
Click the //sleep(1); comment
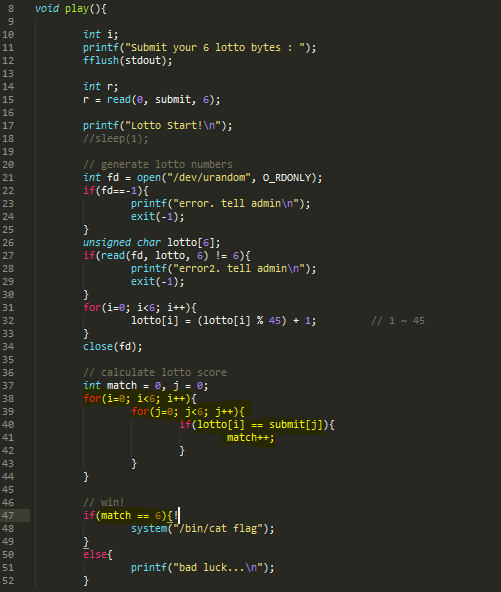pos(116,139)
